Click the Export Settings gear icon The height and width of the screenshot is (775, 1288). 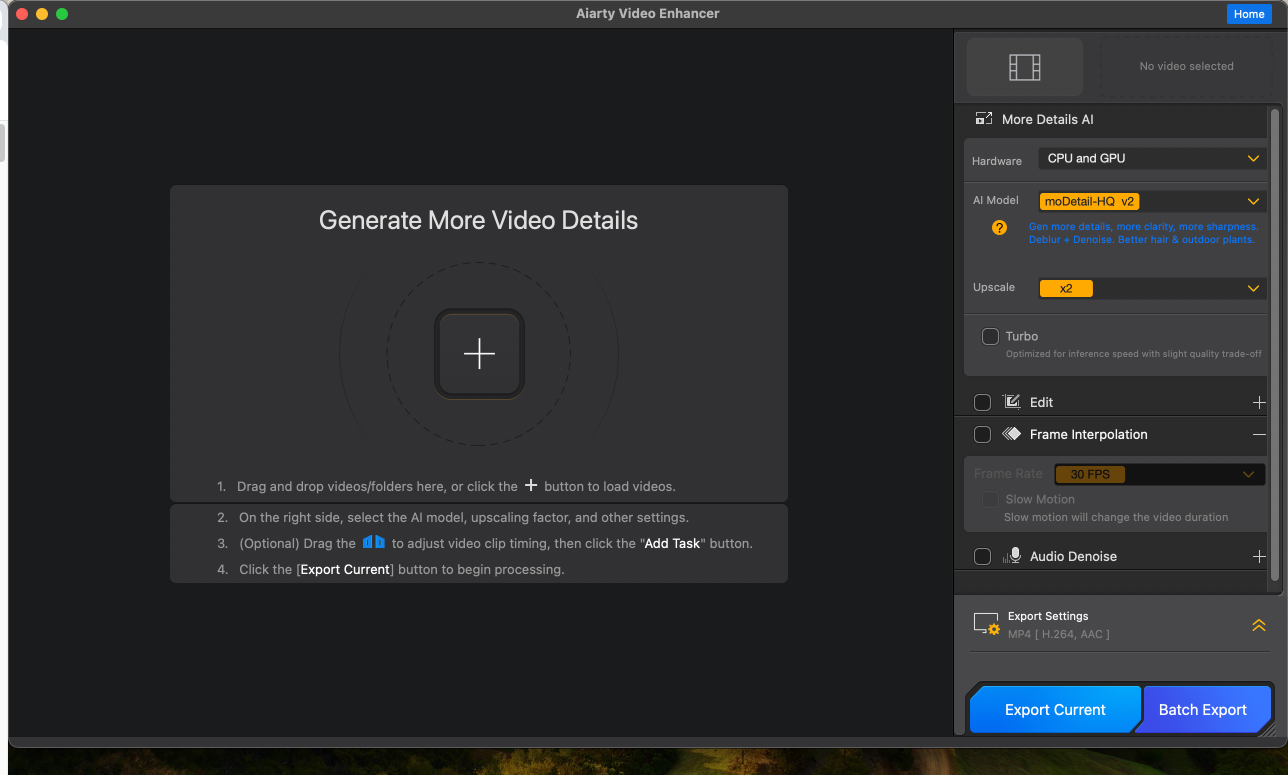[x=987, y=625]
